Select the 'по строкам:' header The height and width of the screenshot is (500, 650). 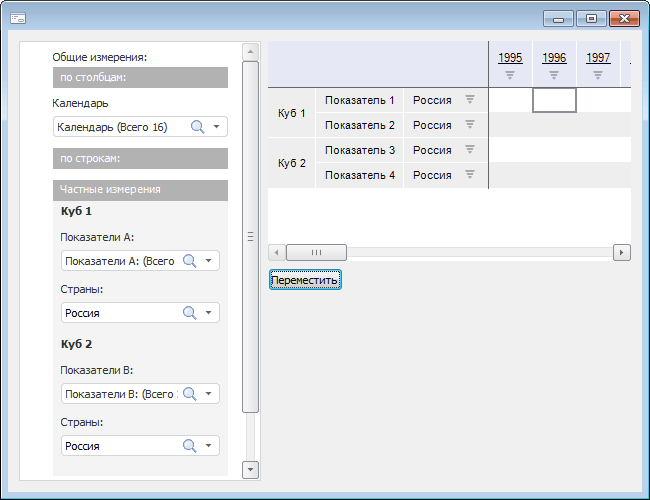(x=140, y=158)
